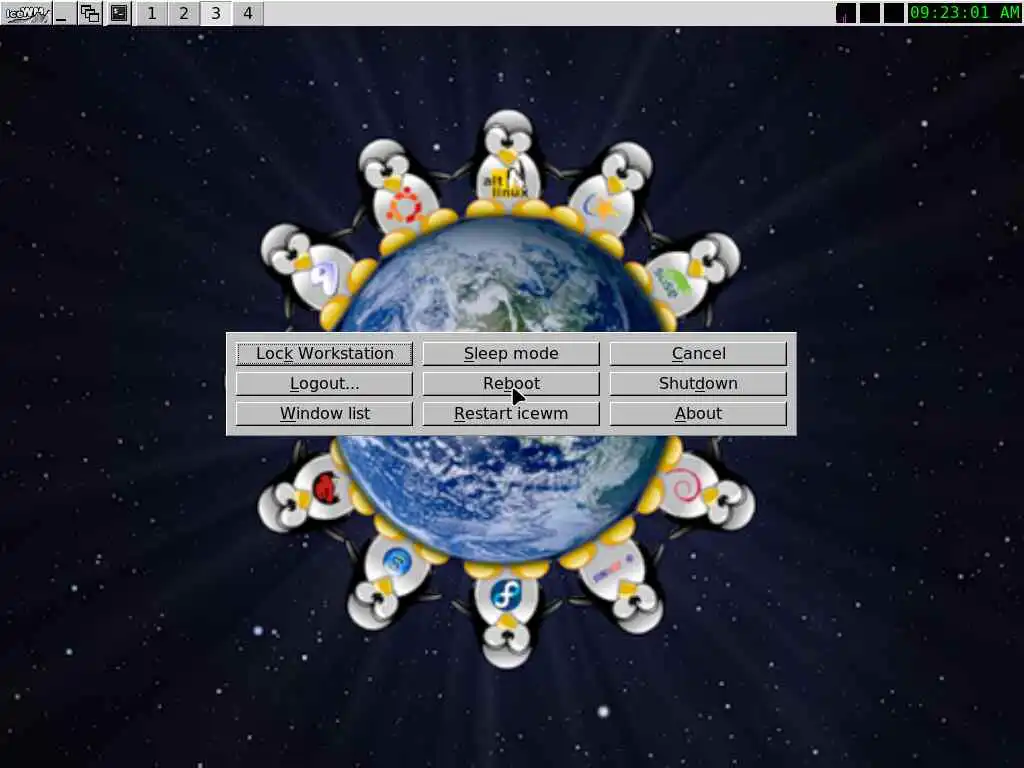Image resolution: width=1024 pixels, height=768 pixels.
Task: Choose Sleep mode in the dialog
Action: click(x=511, y=353)
